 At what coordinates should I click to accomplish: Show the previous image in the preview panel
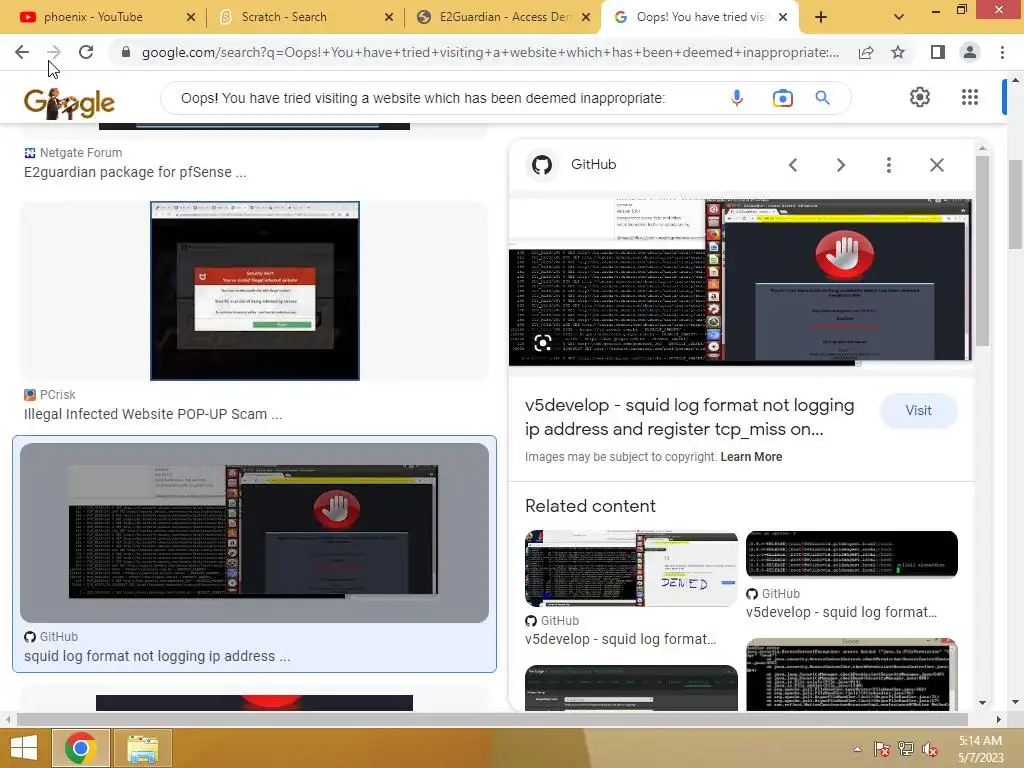pyautogui.click(x=793, y=165)
